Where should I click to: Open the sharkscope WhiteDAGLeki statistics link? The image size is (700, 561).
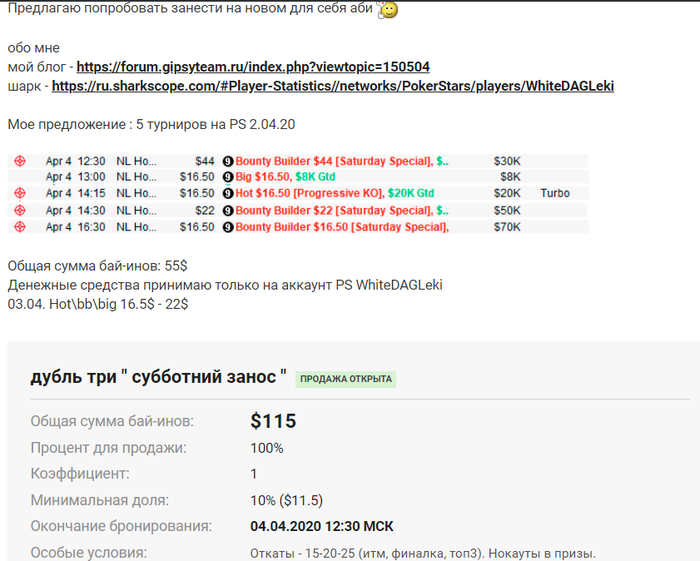[333, 86]
